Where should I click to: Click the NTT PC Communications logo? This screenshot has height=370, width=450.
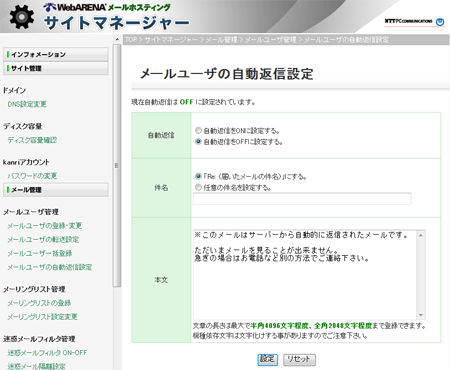(414, 21)
